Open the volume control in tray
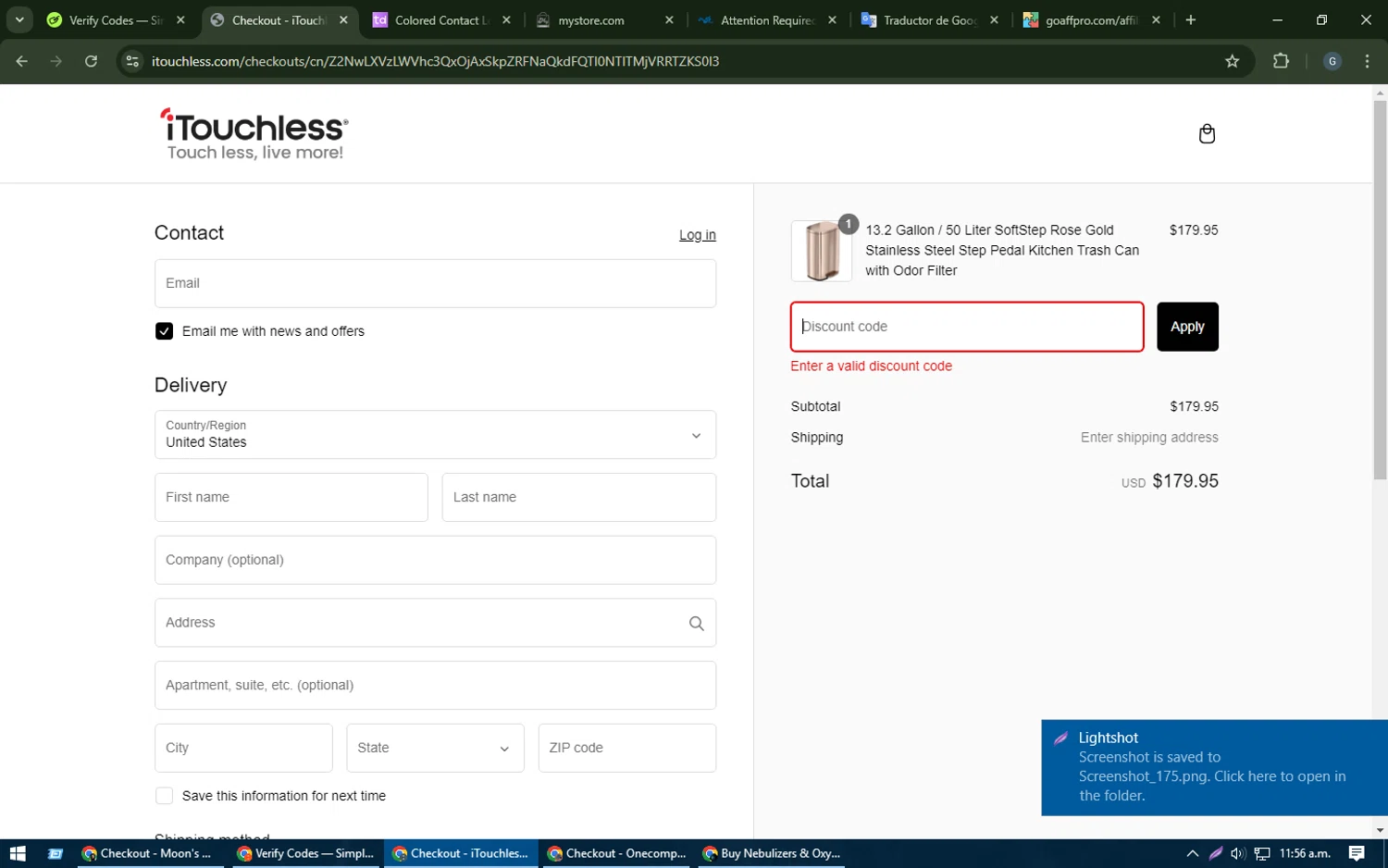Screen dimensions: 1388x868 coord(1238,853)
